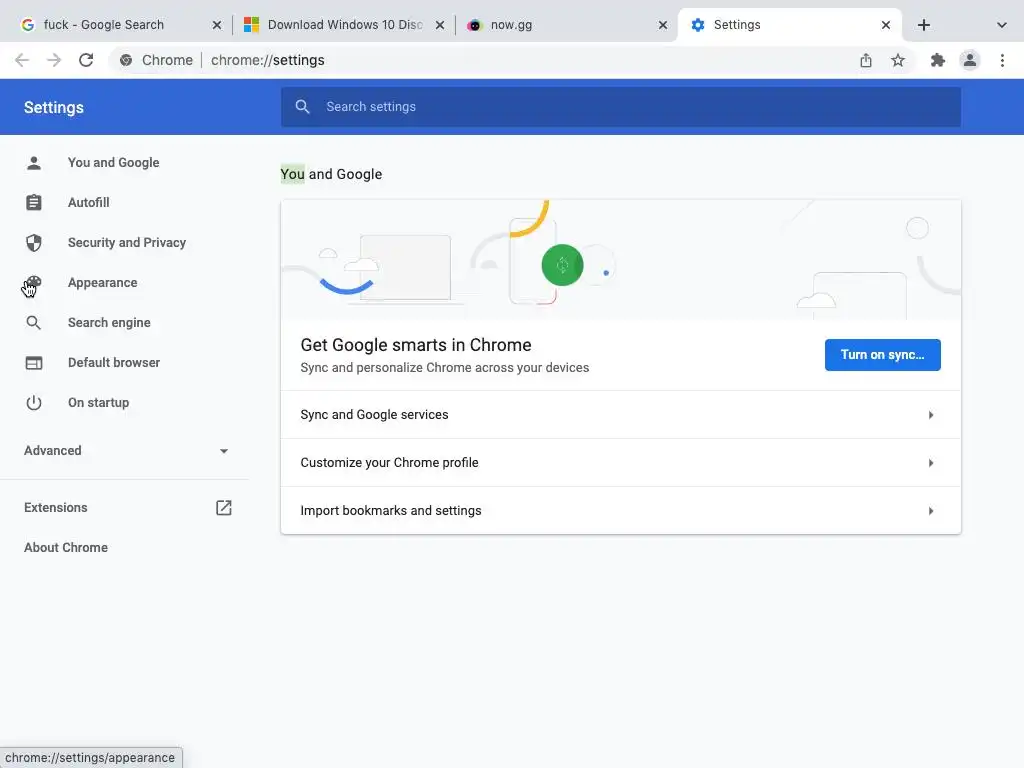1024x768 pixels.
Task: Open the tab search chevron
Action: (1002, 25)
